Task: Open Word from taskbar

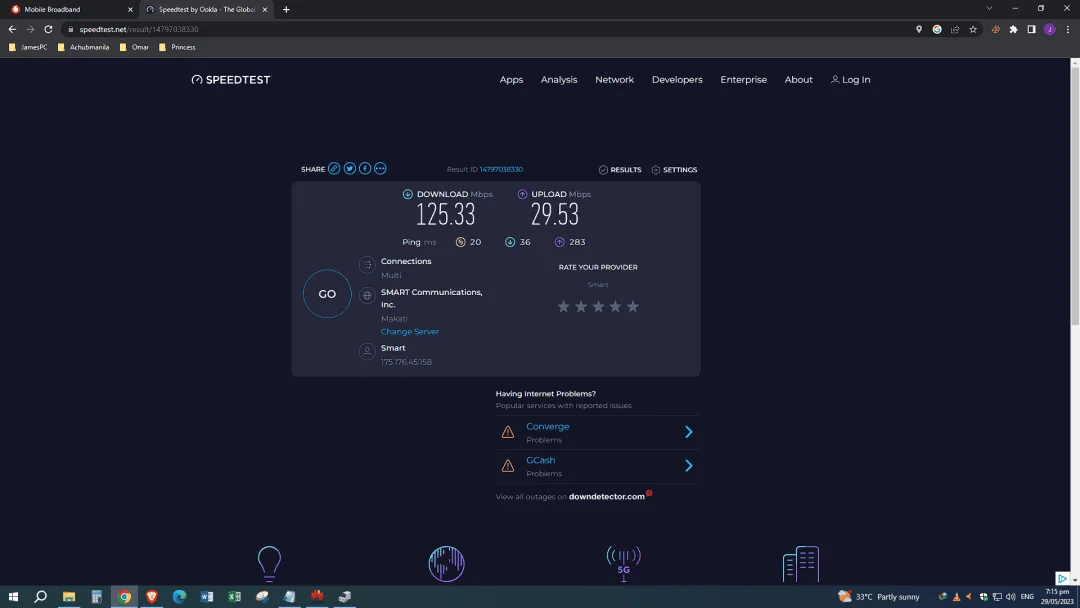Action: click(x=207, y=596)
